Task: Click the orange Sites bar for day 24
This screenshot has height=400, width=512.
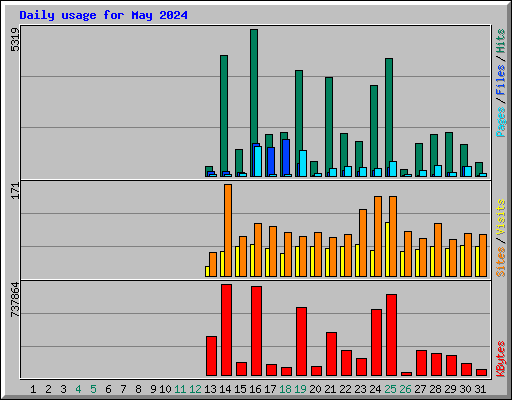Action: coord(378,236)
